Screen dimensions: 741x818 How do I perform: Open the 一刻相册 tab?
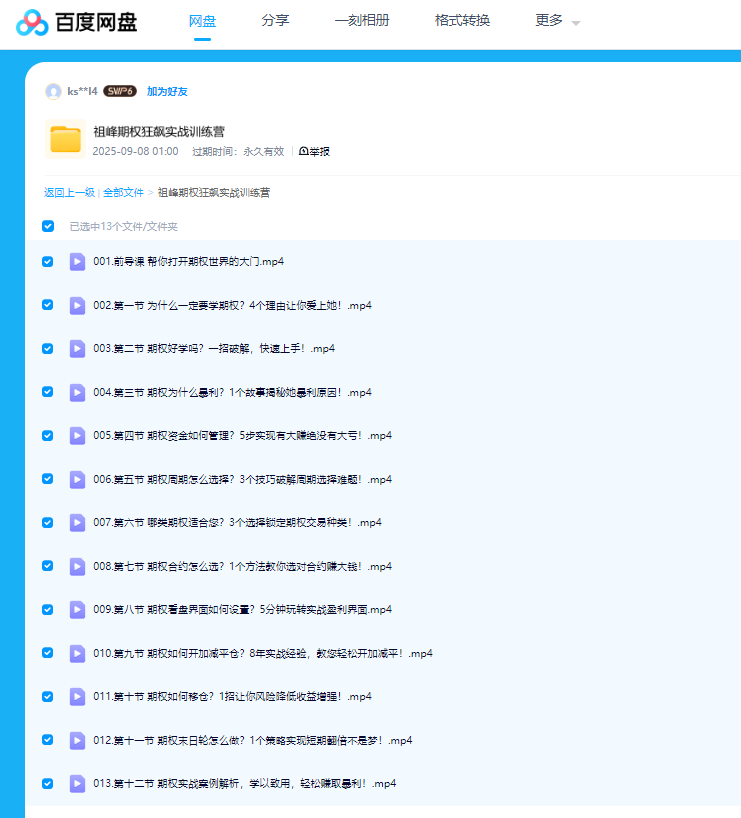point(362,20)
